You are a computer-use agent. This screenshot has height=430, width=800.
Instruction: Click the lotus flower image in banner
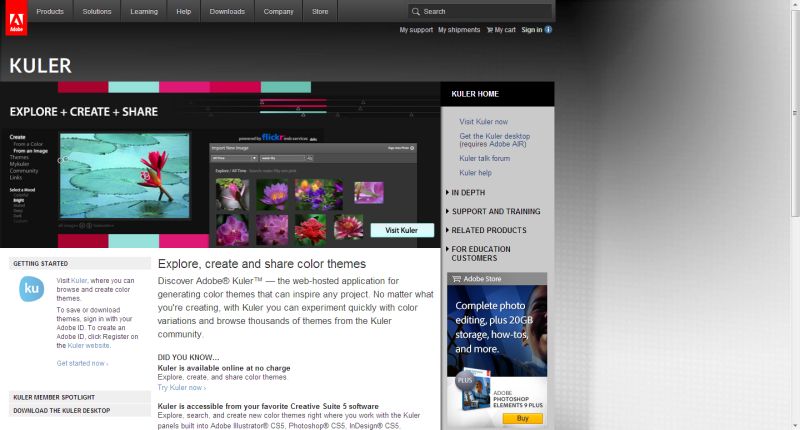[124, 175]
